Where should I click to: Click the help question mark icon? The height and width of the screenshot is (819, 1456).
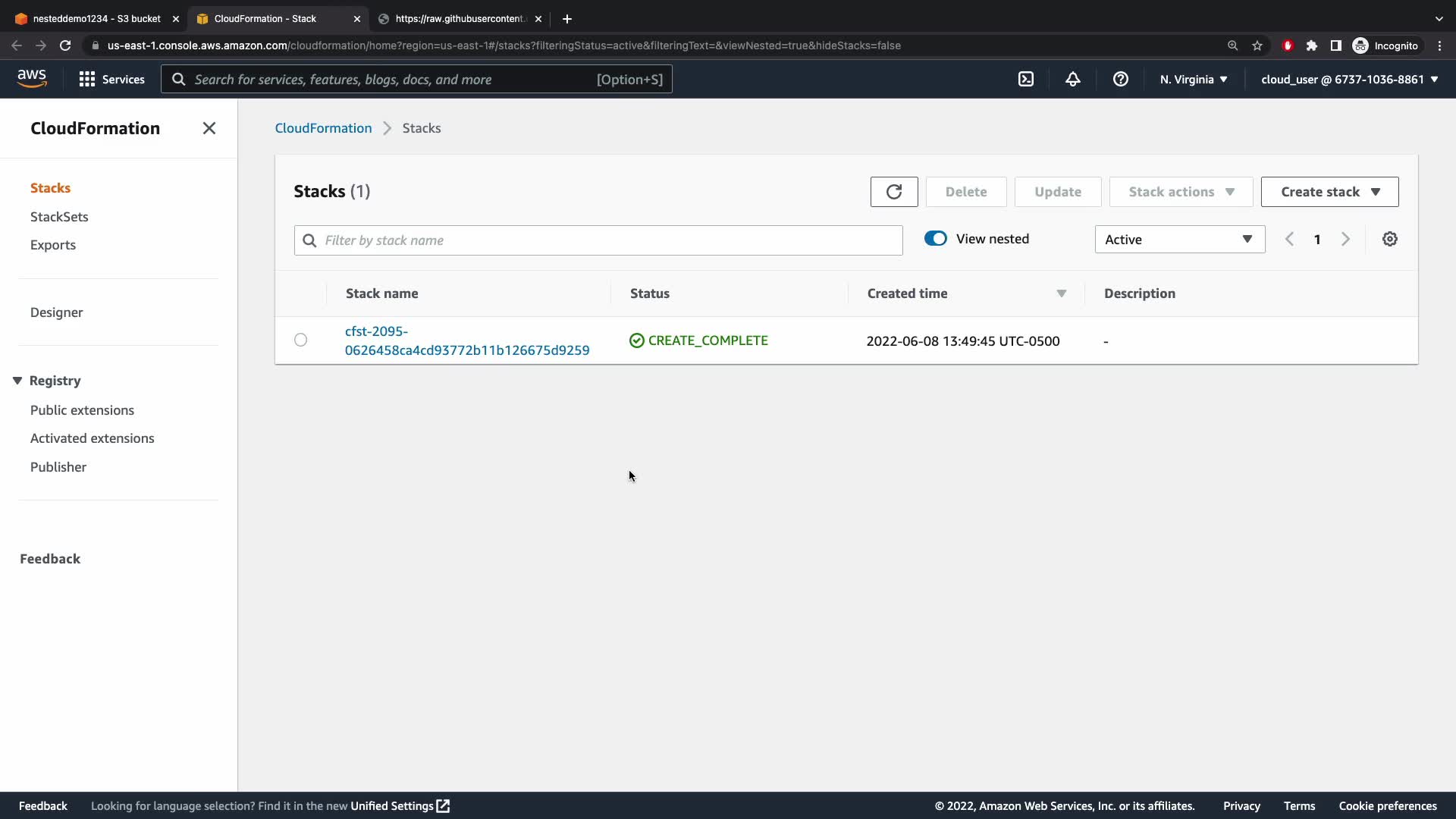point(1120,79)
